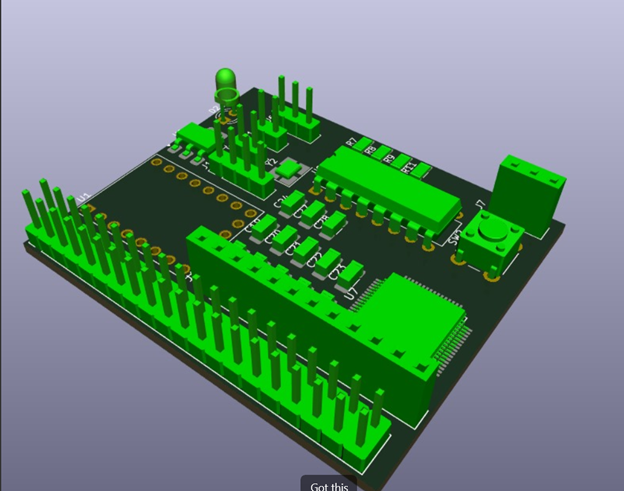Image resolution: width=624 pixels, height=491 pixels.
Task: Select the R9 resistor
Action: 401,161
